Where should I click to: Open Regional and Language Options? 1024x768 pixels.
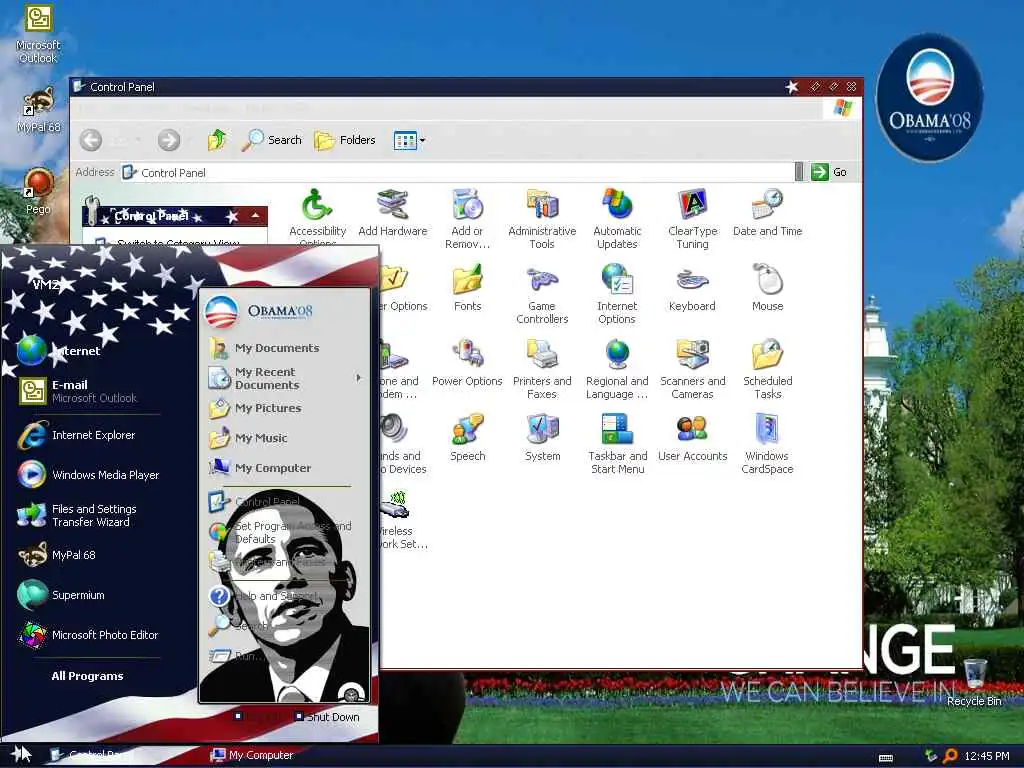pos(617,369)
